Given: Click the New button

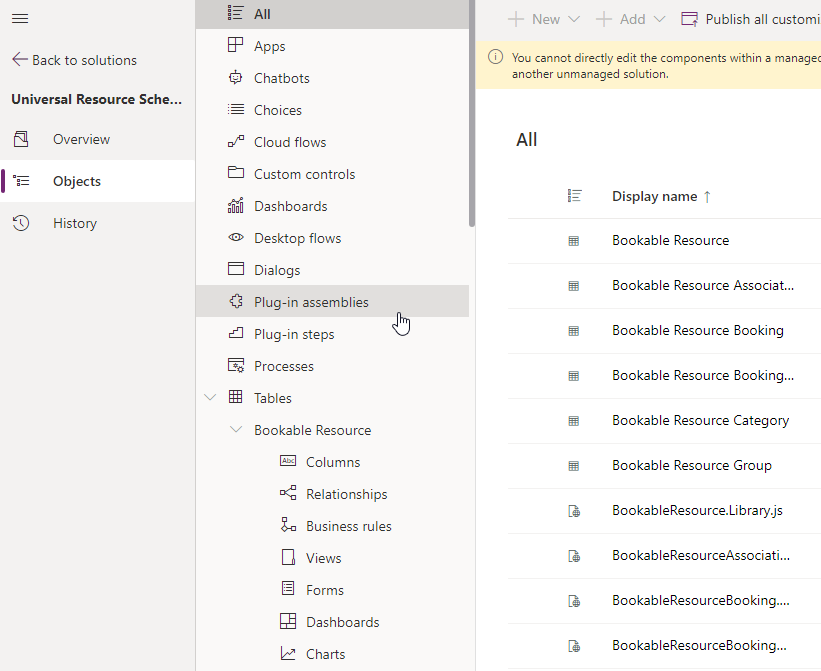Looking at the screenshot, I should click(544, 19).
